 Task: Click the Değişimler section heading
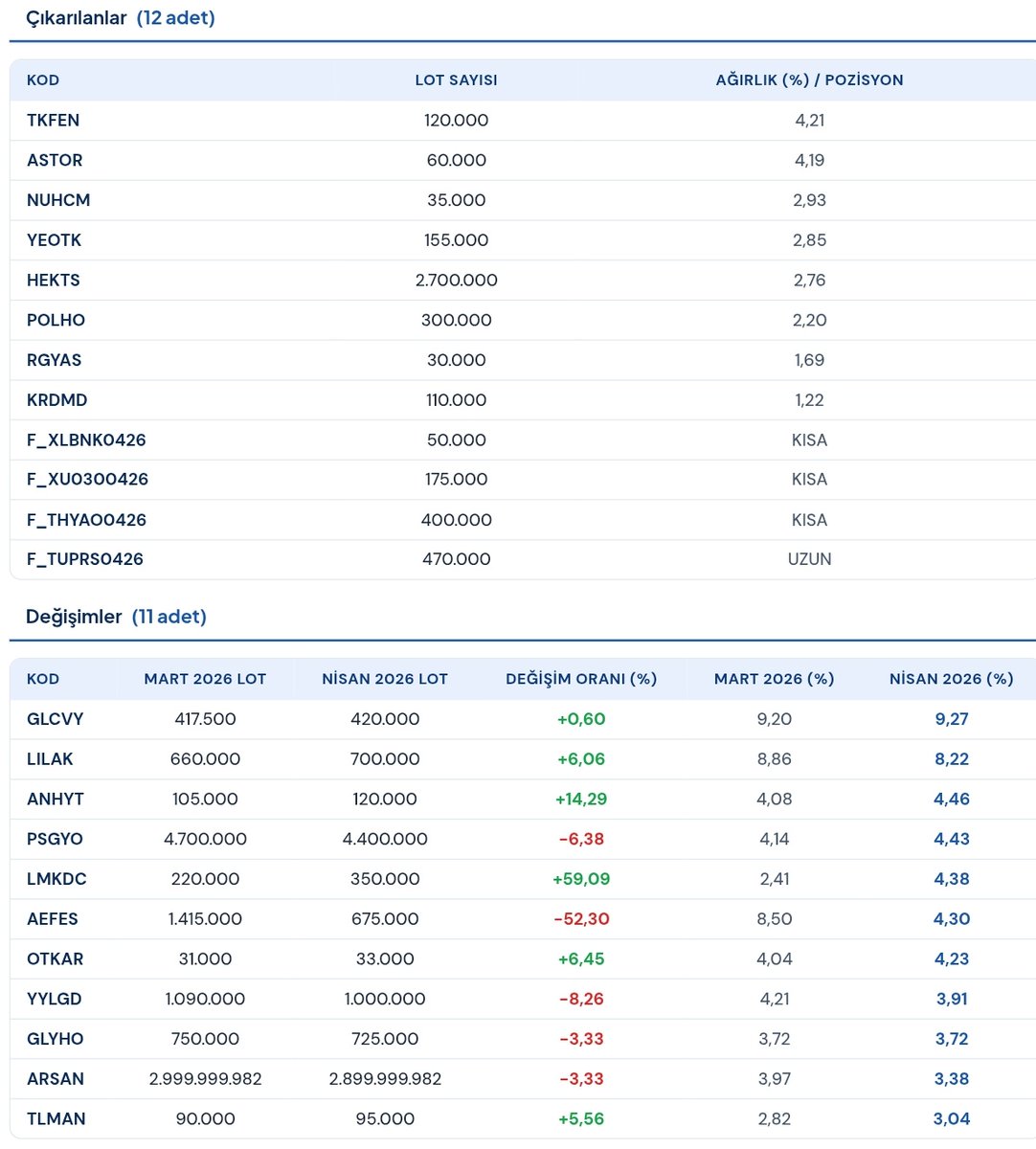(x=74, y=617)
